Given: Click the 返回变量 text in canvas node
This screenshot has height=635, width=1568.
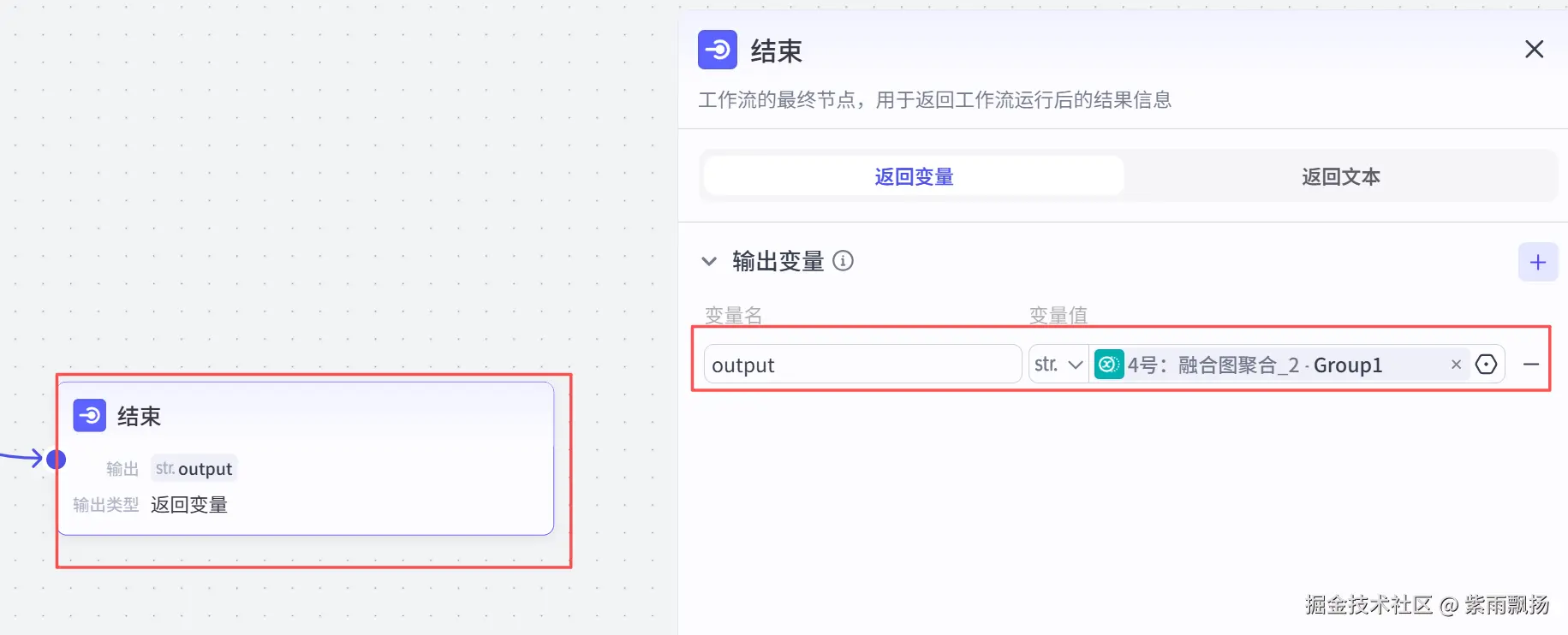Looking at the screenshot, I should [189, 505].
